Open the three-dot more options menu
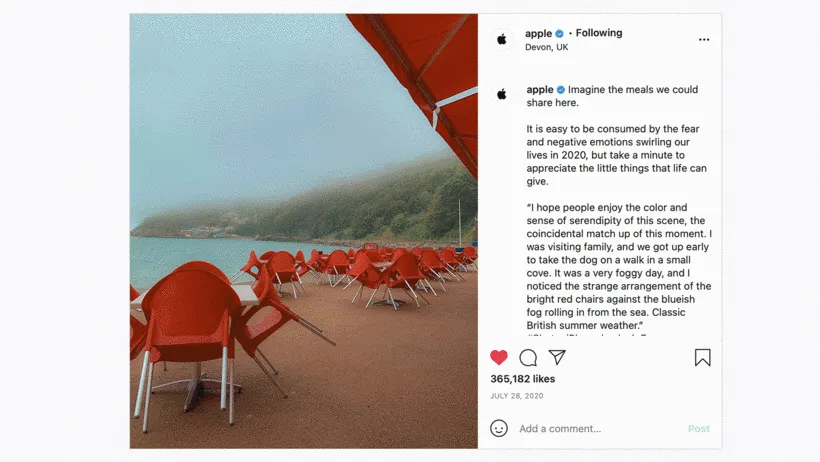The height and width of the screenshot is (462, 820). [x=704, y=40]
